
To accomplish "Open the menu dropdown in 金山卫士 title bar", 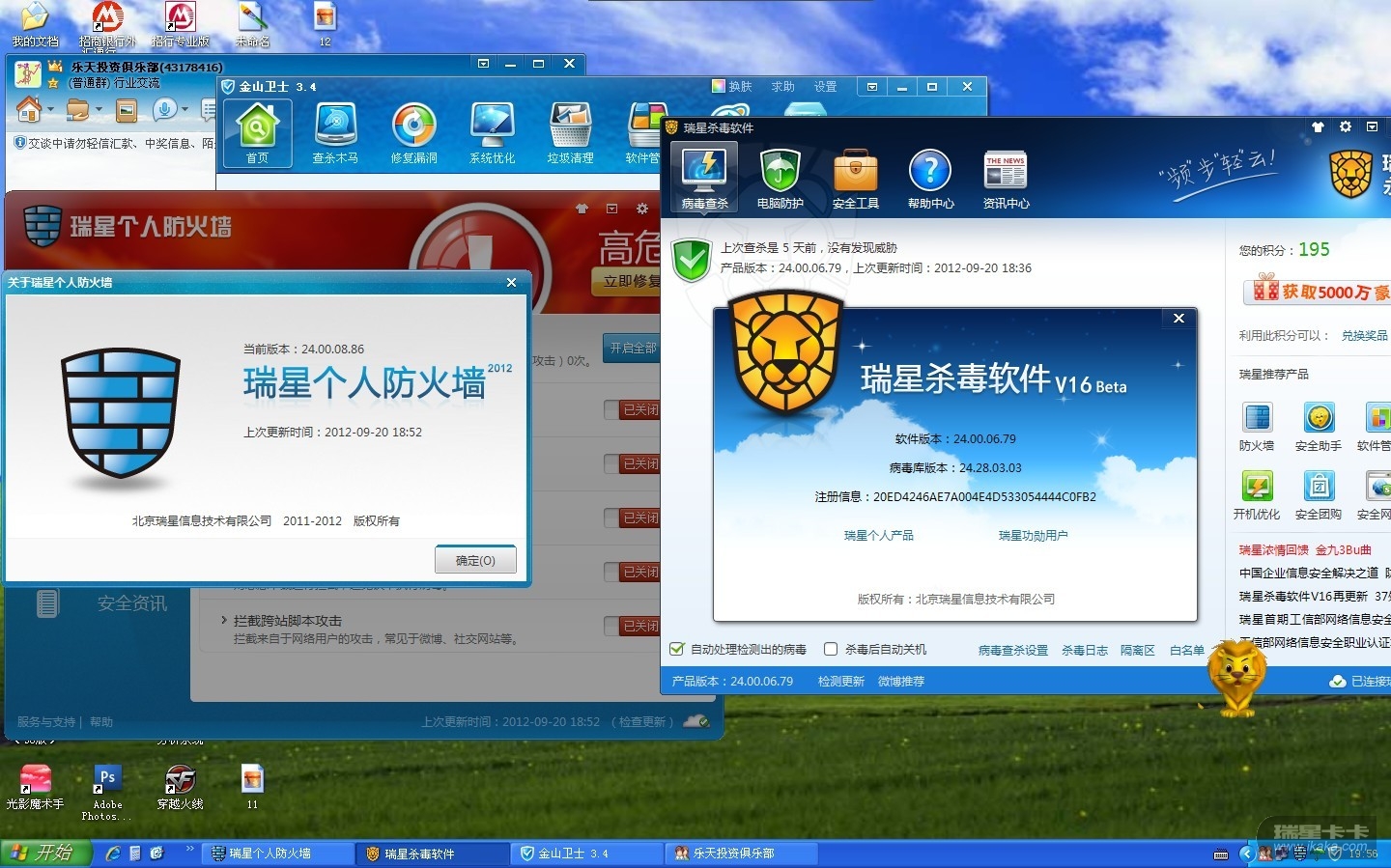I will coord(872,87).
